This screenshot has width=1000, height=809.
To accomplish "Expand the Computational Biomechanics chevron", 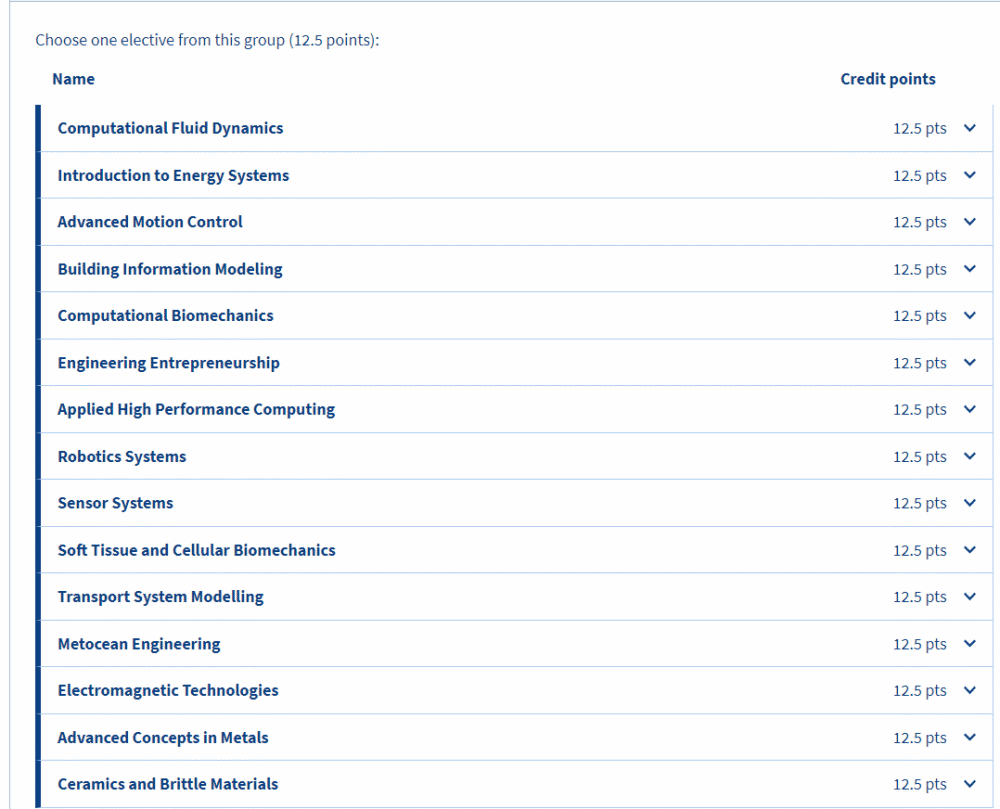I will coord(969,316).
